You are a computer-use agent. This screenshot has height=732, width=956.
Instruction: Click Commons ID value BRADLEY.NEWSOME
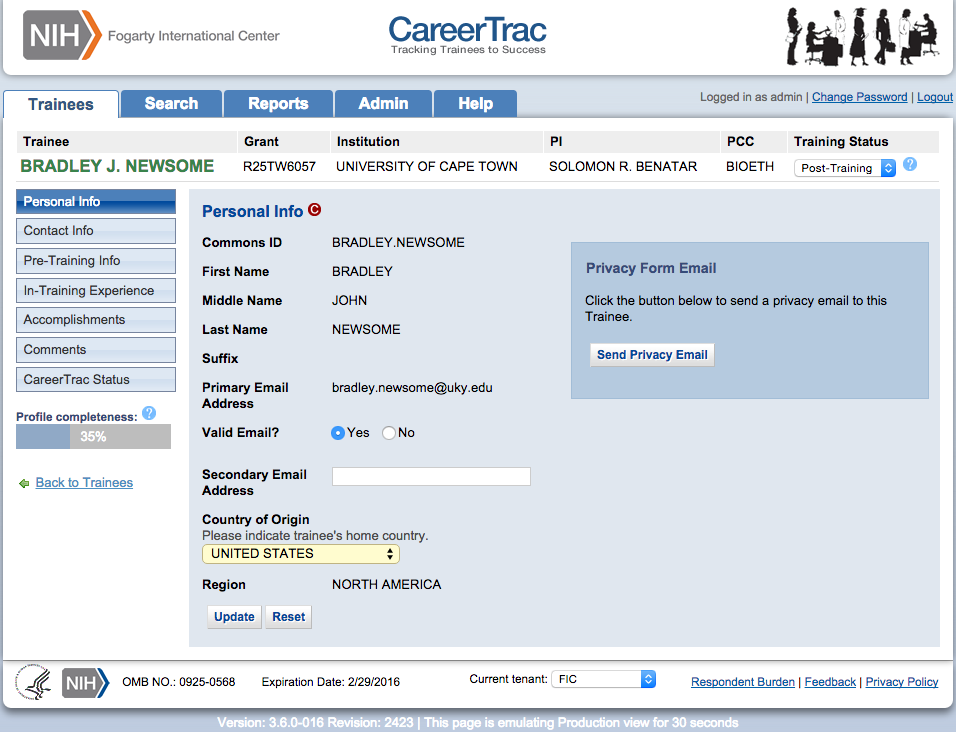coord(398,243)
